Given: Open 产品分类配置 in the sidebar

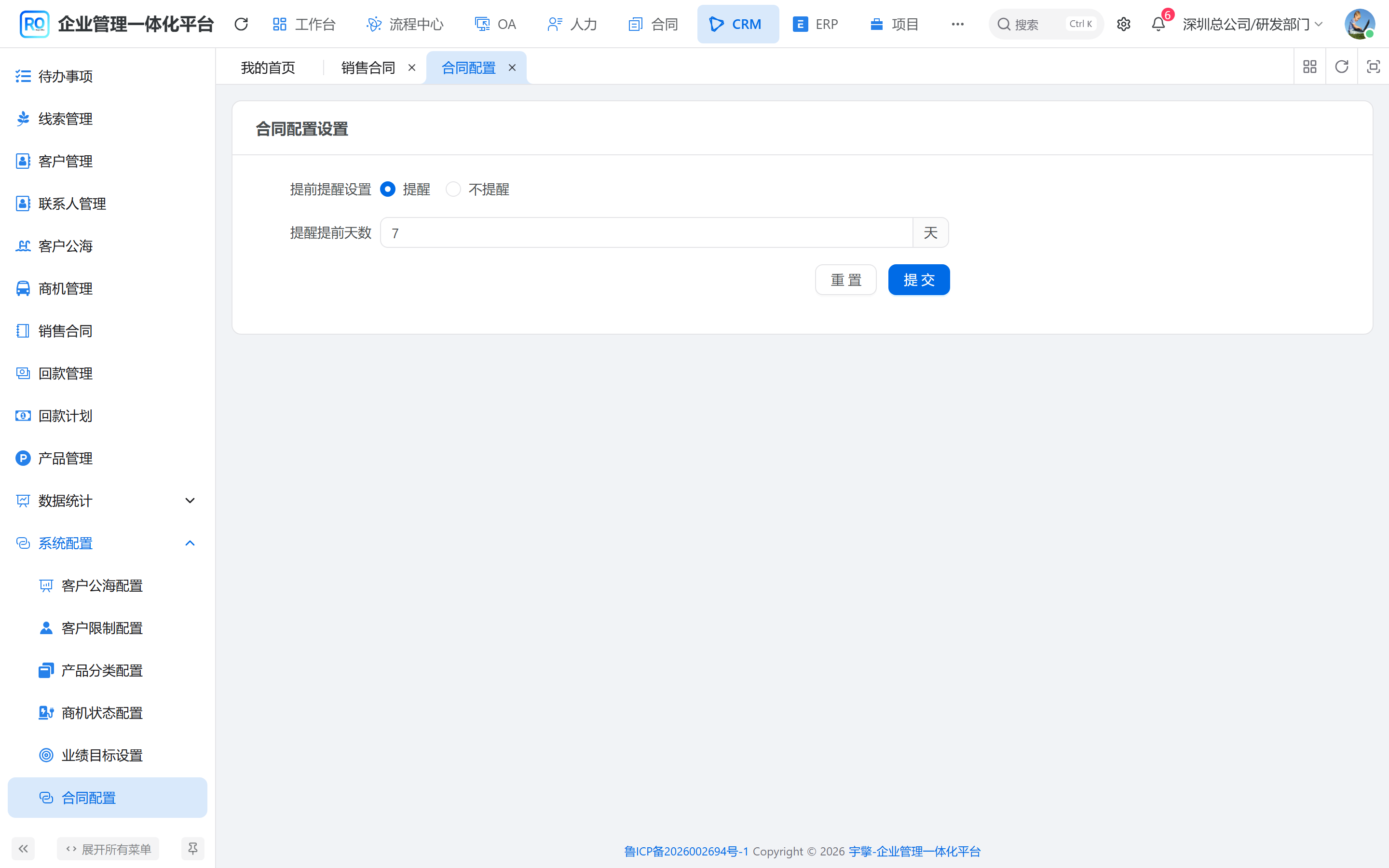Looking at the screenshot, I should point(108,670).
